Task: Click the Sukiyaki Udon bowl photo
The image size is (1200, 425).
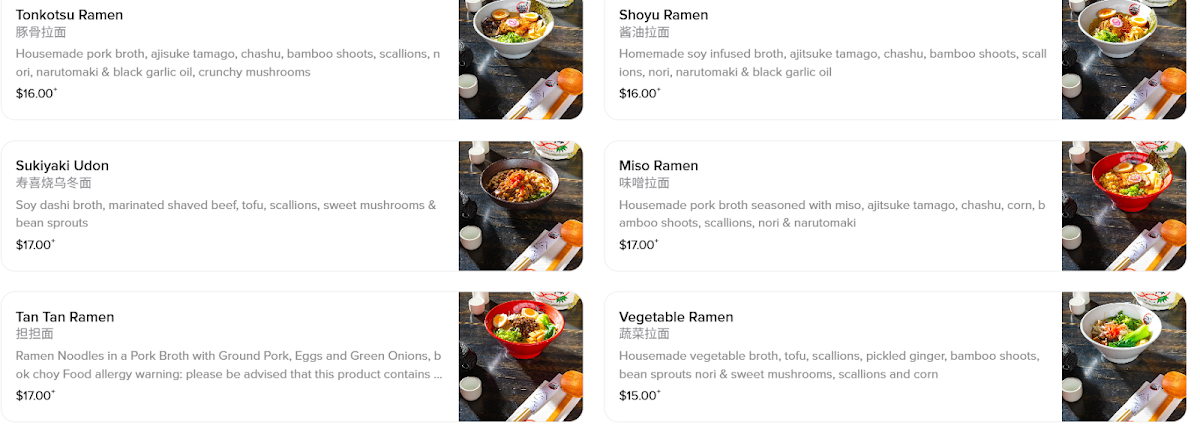Action: coord(520,205)
